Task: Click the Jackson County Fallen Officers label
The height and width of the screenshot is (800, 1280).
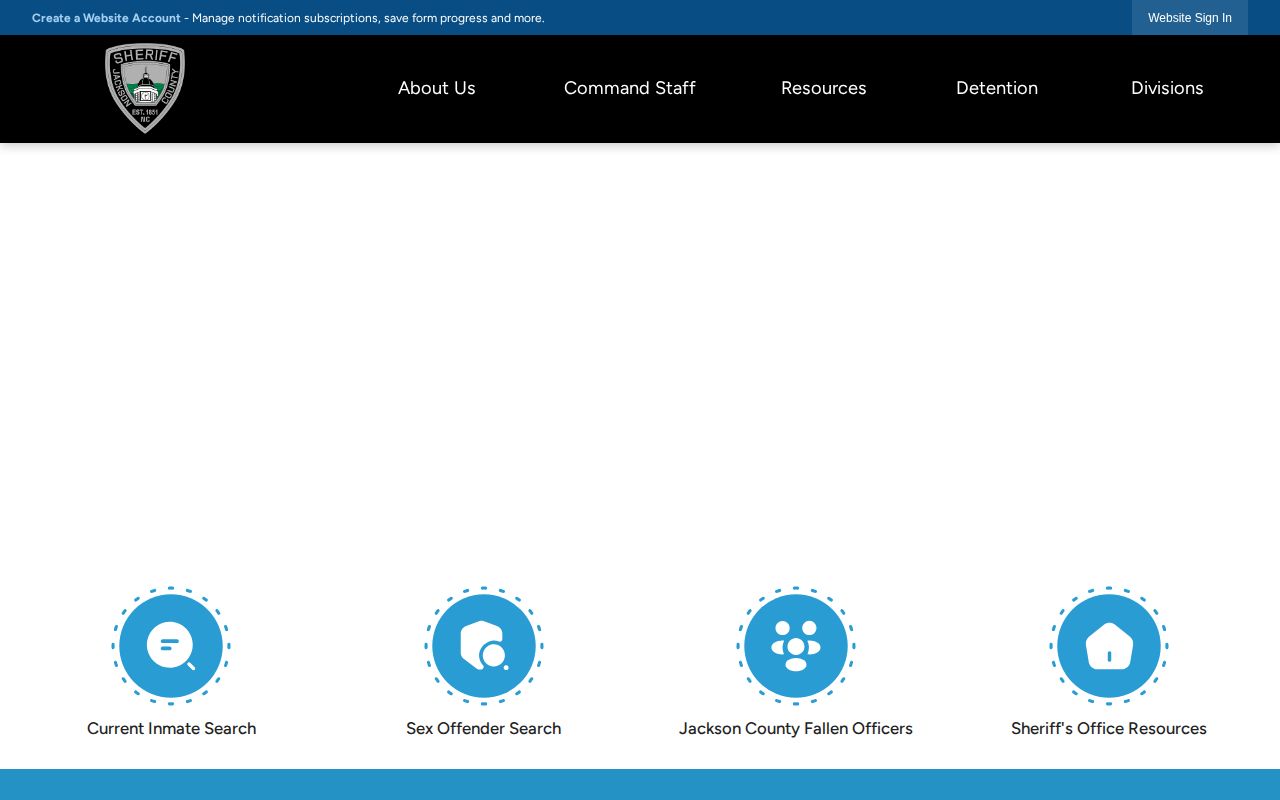Action: click(x=796, y=728)
